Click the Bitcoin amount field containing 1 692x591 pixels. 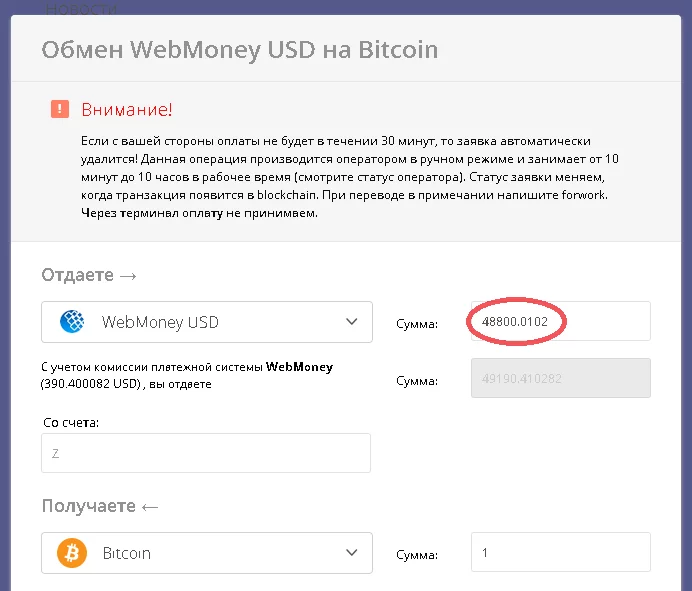(x=559, y=553)
